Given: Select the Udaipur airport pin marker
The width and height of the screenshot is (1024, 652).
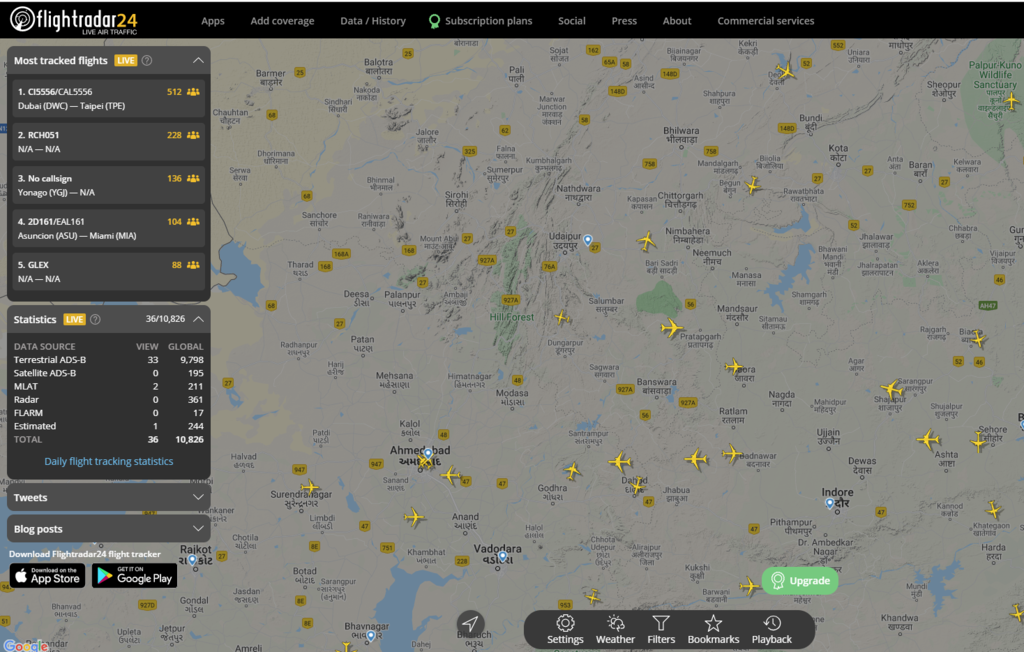Looking at the screenshot, I should point(588,240).
